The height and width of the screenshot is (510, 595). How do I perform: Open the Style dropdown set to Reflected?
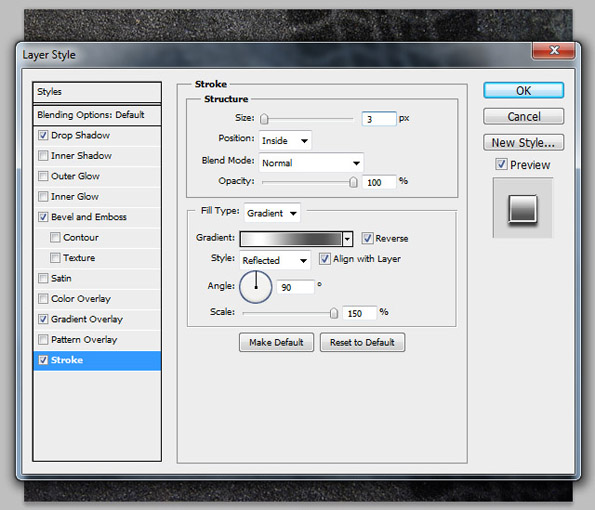(275, 260)
